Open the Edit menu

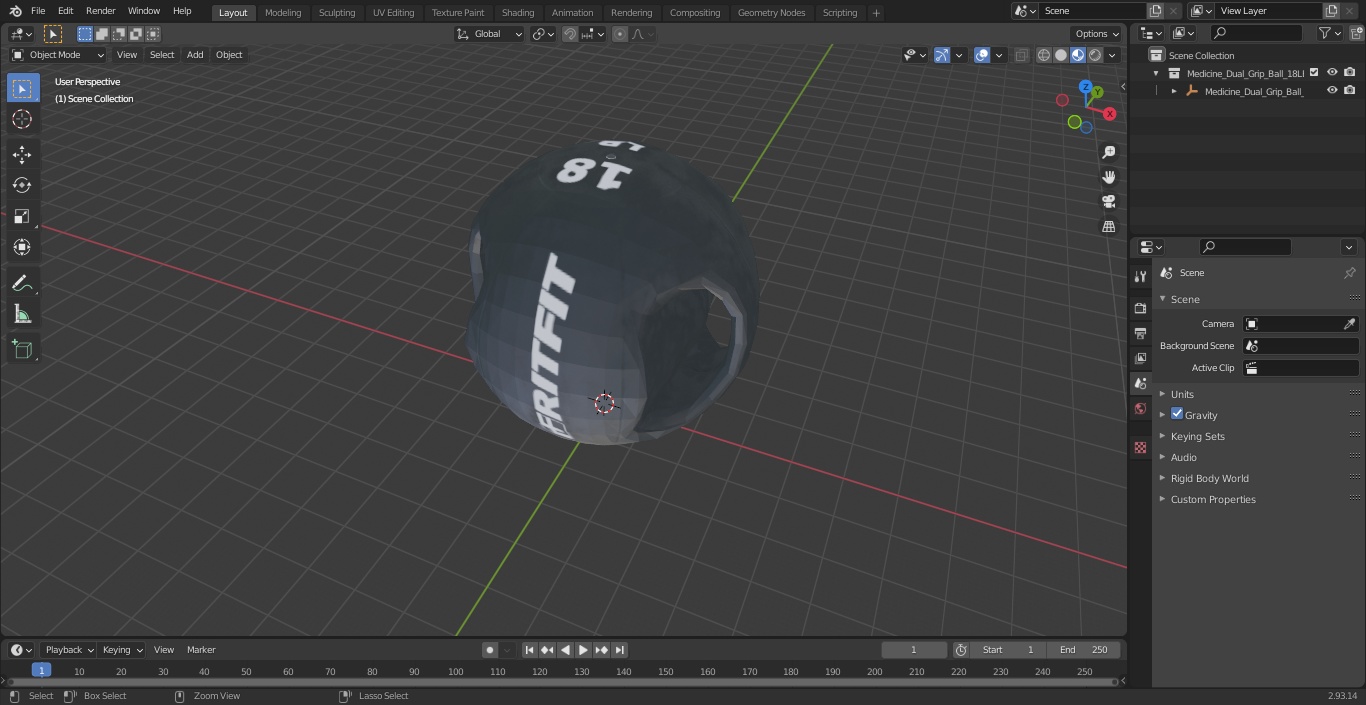coord(65,11)
